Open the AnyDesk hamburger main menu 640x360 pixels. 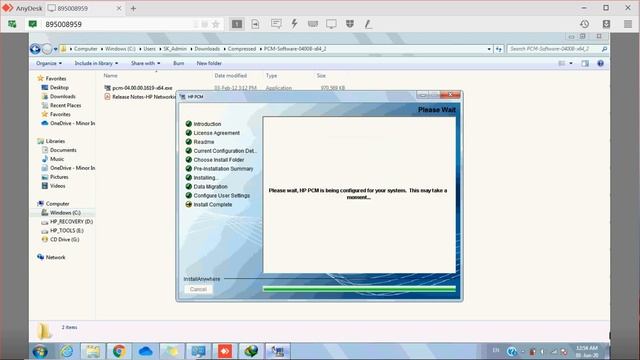[628, 24]
